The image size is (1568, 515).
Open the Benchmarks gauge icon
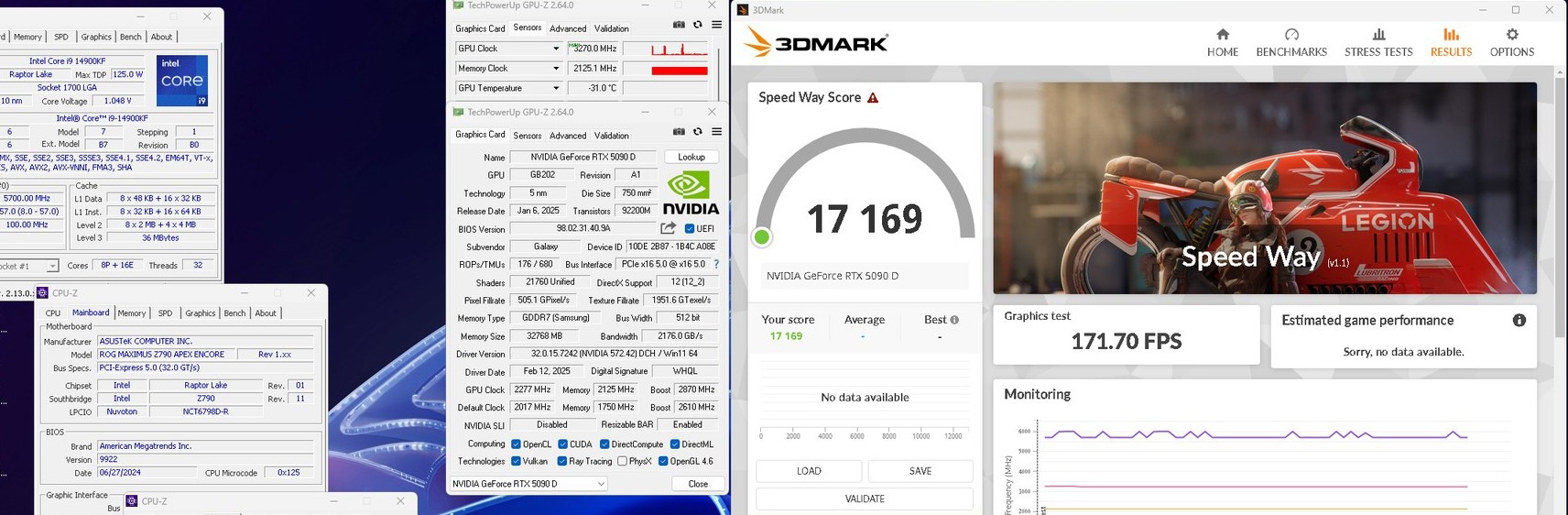coord(1290,35)
